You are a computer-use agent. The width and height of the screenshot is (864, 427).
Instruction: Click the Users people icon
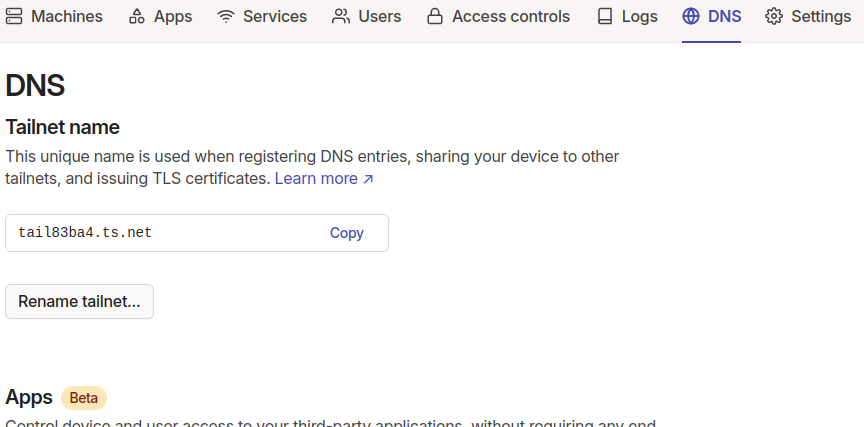(341, 17)
